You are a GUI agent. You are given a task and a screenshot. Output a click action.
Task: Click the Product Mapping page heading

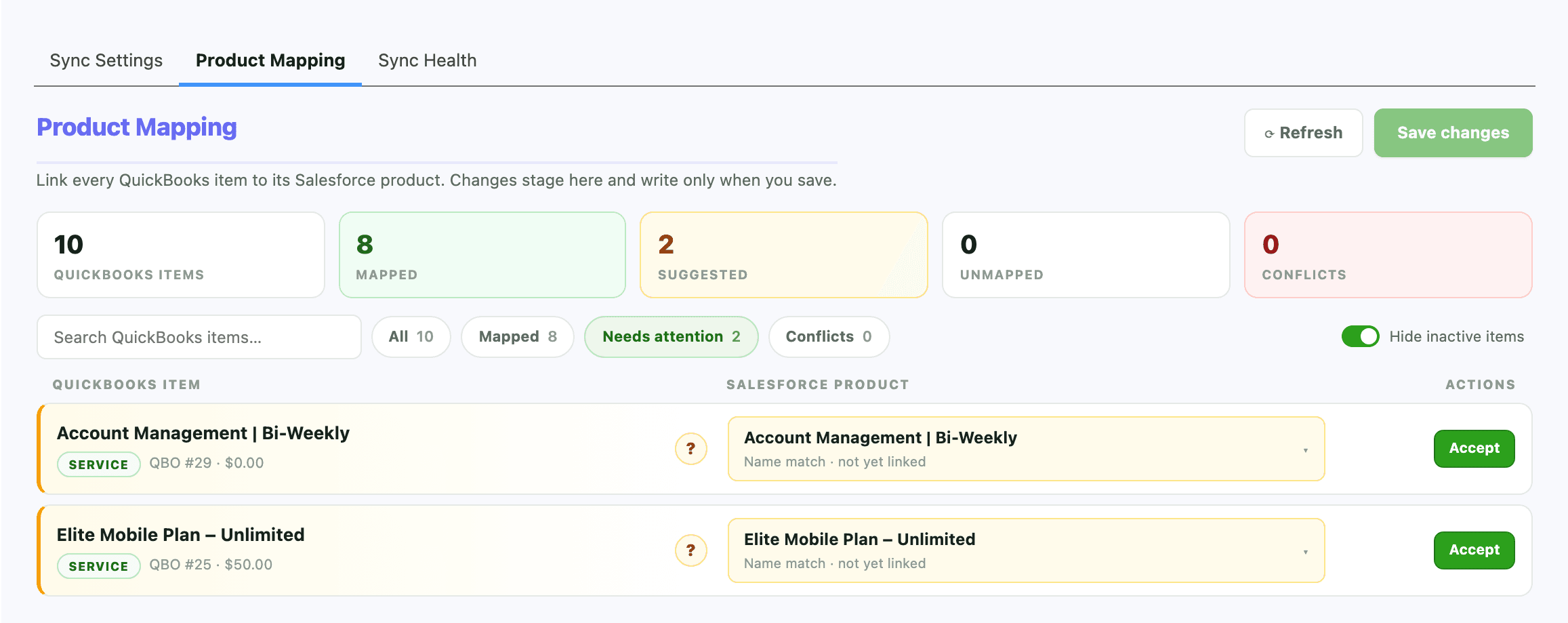tap(137, 127)
